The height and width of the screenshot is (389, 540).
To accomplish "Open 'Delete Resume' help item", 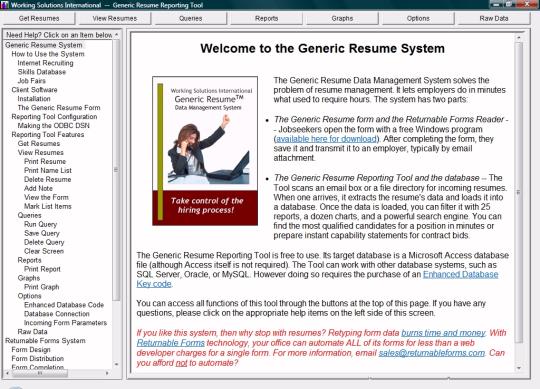I will click(x=48, y=179).
